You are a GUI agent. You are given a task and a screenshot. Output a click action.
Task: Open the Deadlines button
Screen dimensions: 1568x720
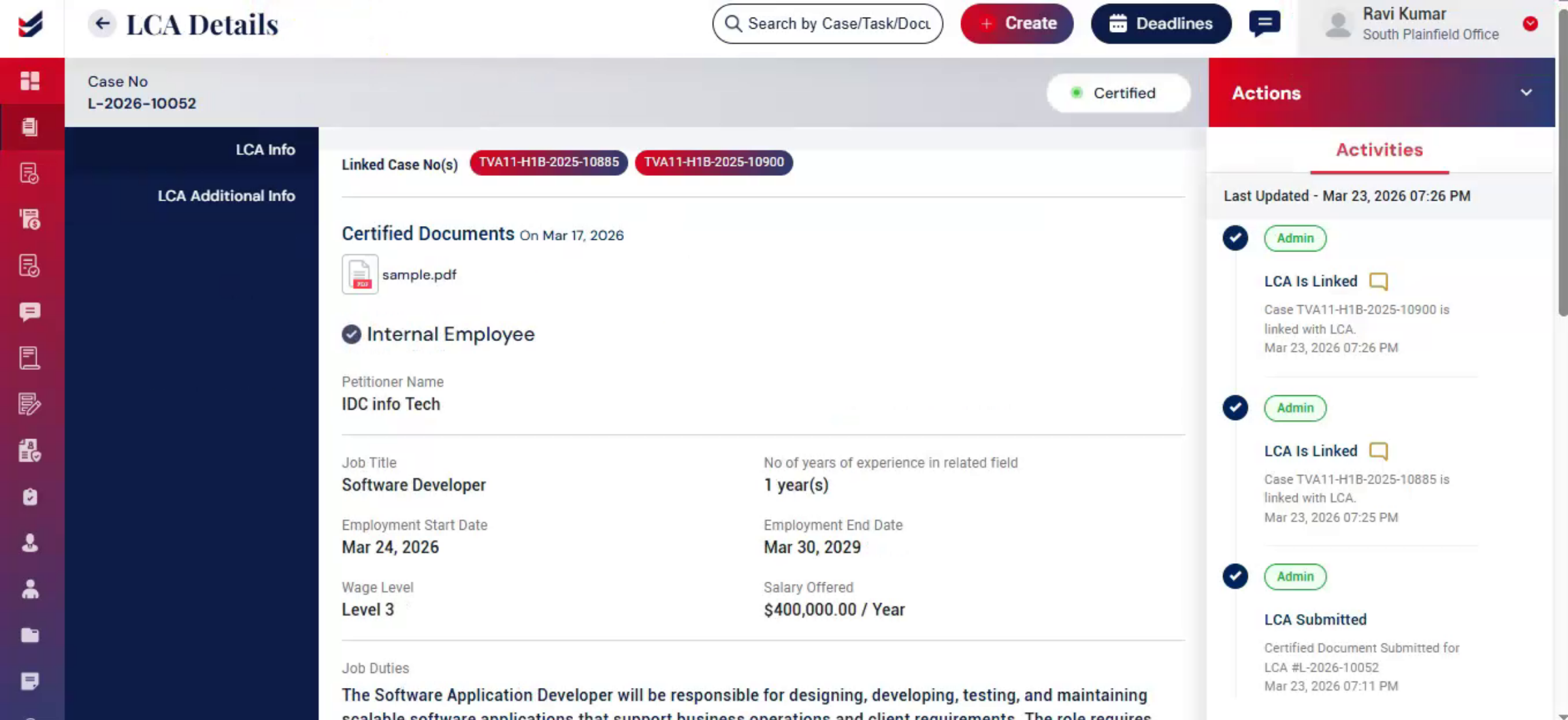1161,24
